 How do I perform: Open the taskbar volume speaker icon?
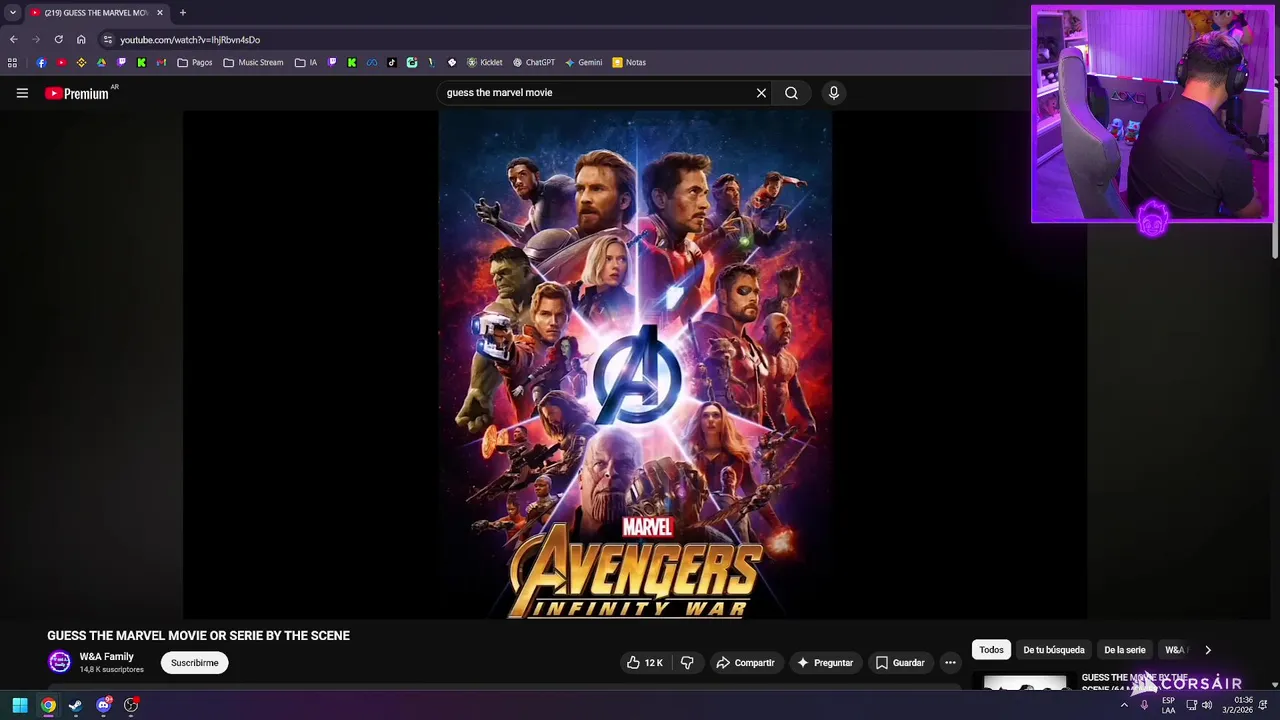(1207, 705)
